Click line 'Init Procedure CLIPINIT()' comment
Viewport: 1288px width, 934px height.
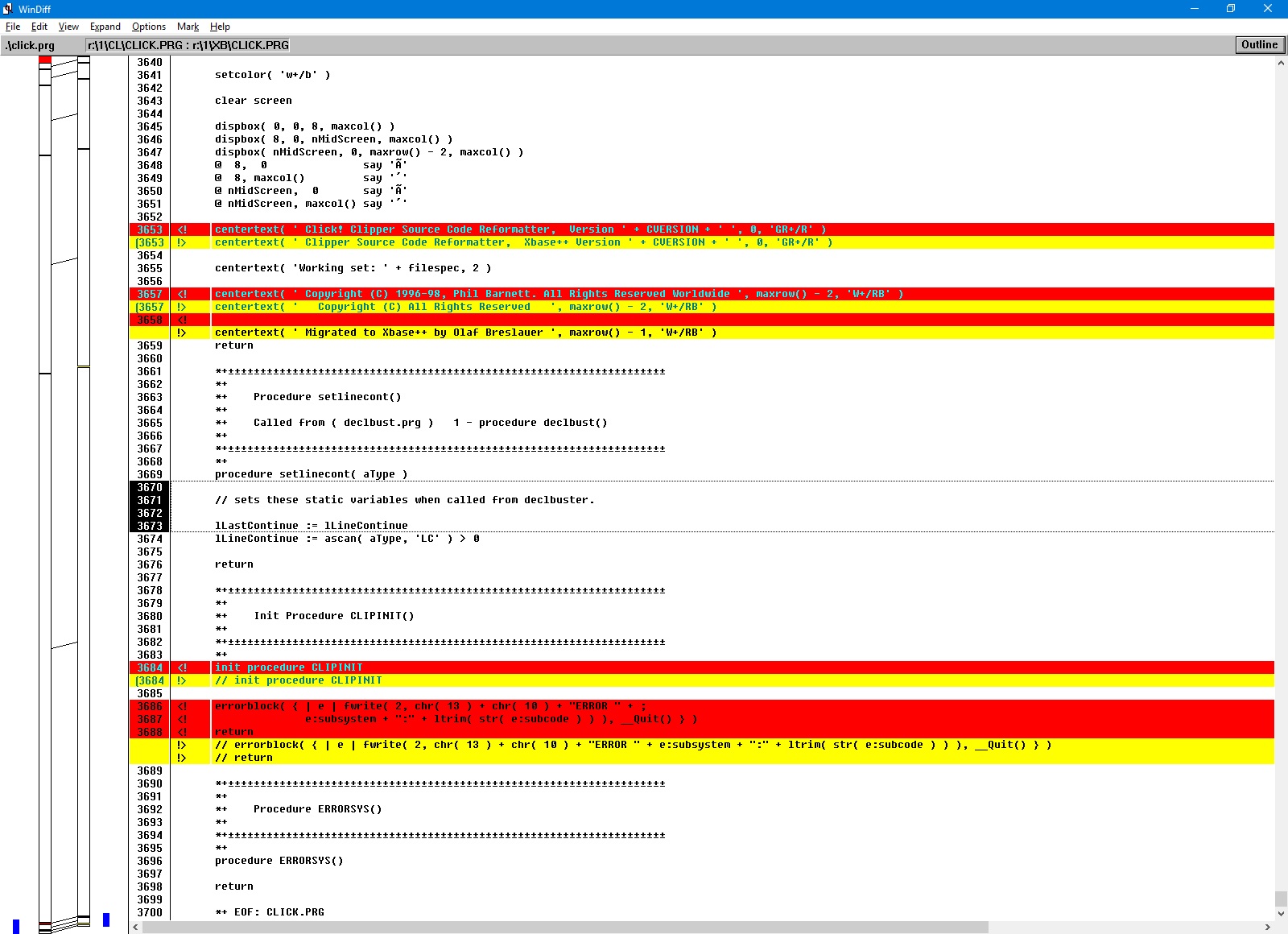coord(314,616)
